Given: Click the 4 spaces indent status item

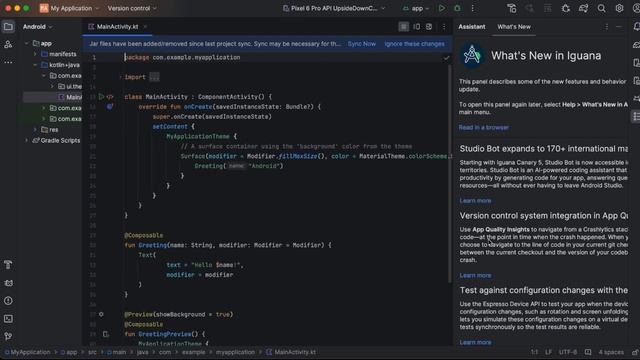Looking at the screenshot, I should click(611, 352).
